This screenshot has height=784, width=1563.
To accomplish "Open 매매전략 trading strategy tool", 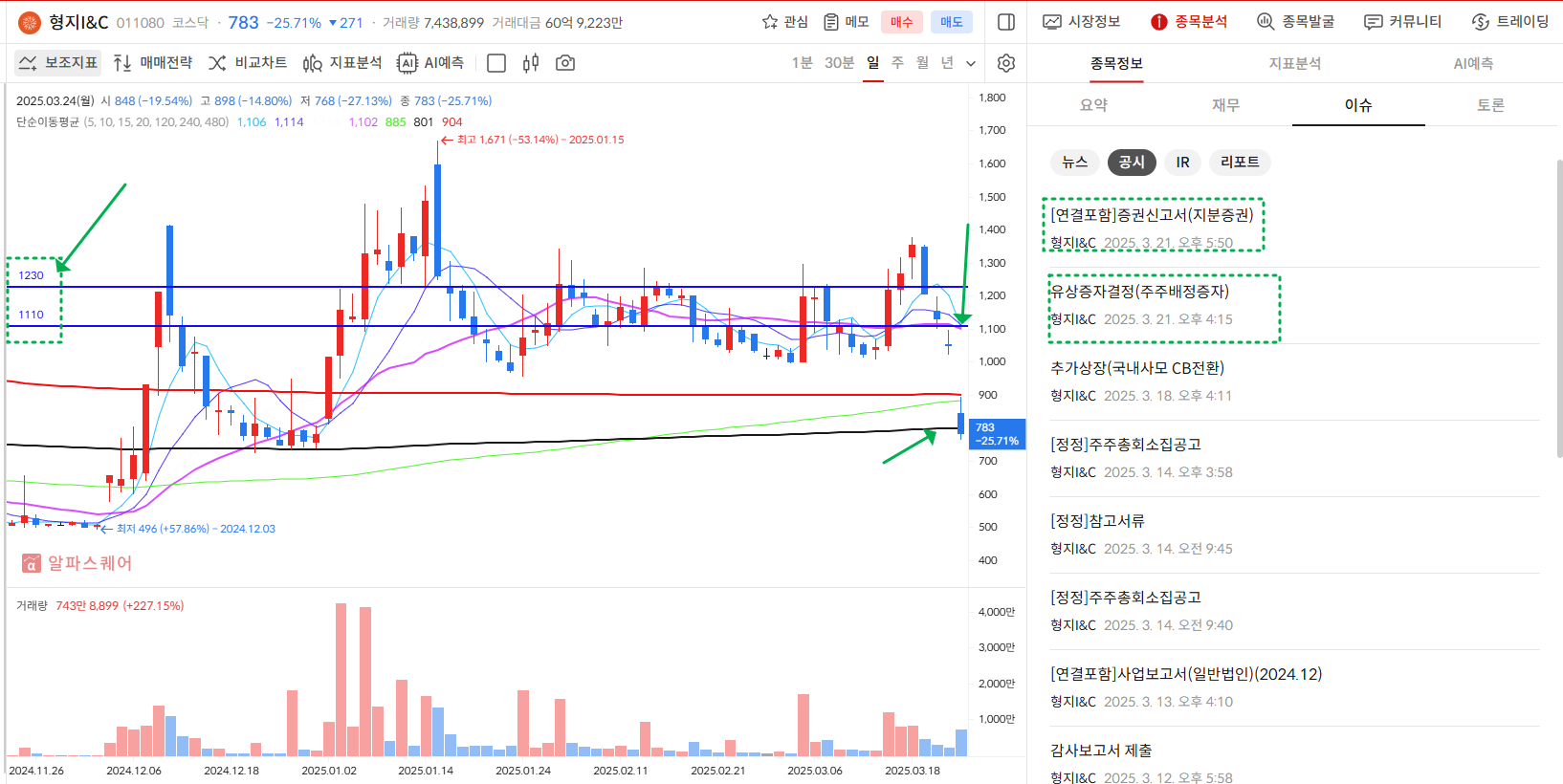I will (x=153, y=63).
